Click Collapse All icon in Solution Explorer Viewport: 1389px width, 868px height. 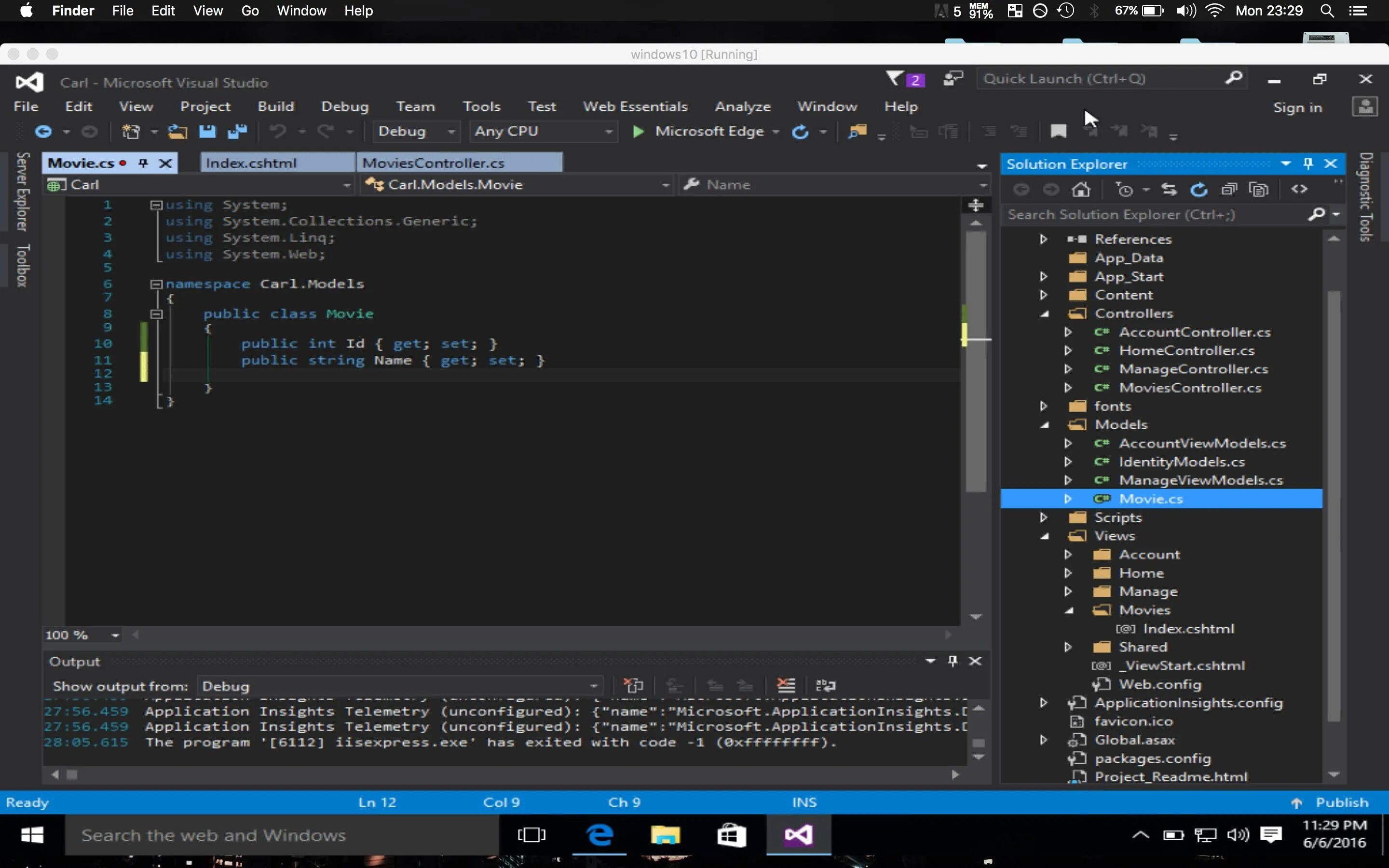(x=1229, y=190)
